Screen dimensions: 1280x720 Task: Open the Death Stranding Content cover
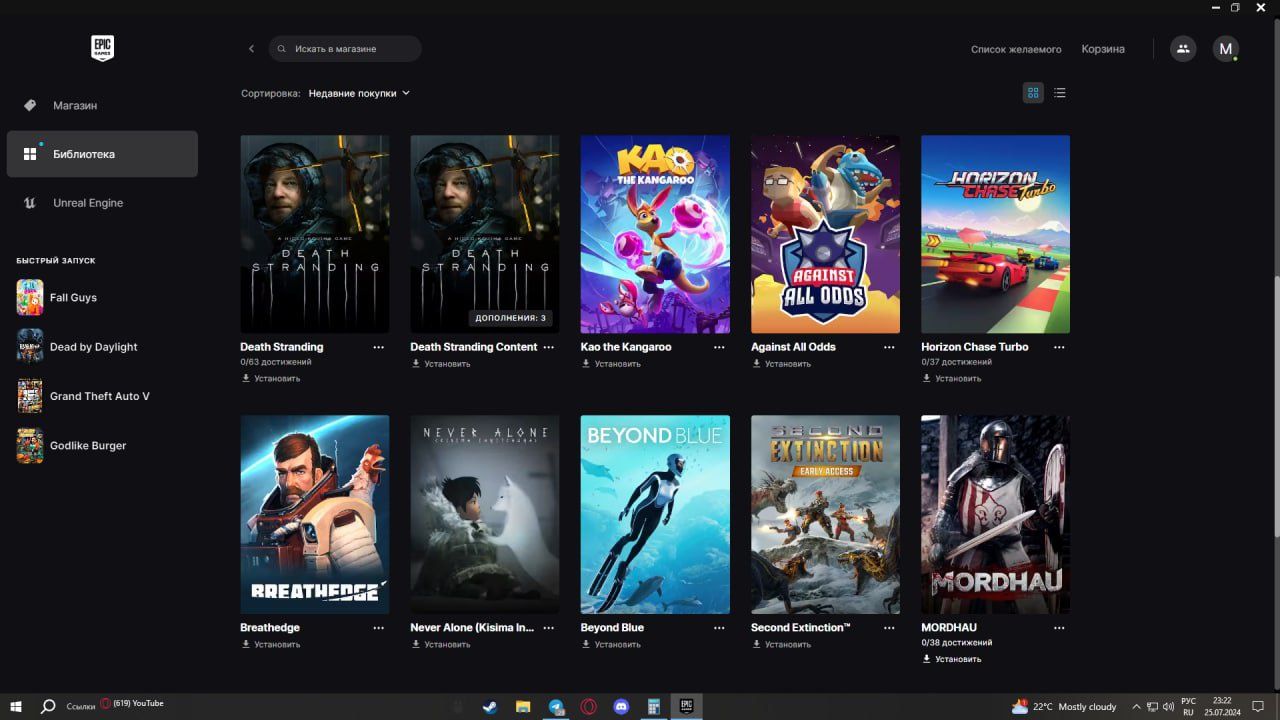485,234
